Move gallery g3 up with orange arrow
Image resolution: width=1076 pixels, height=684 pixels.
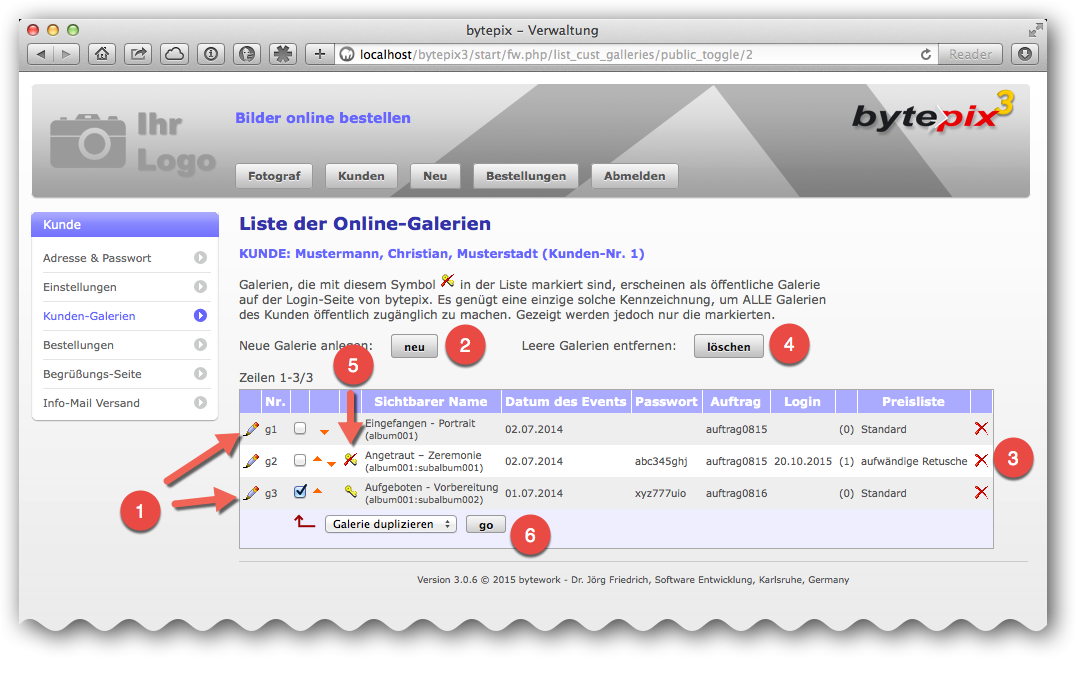(317, 491)
